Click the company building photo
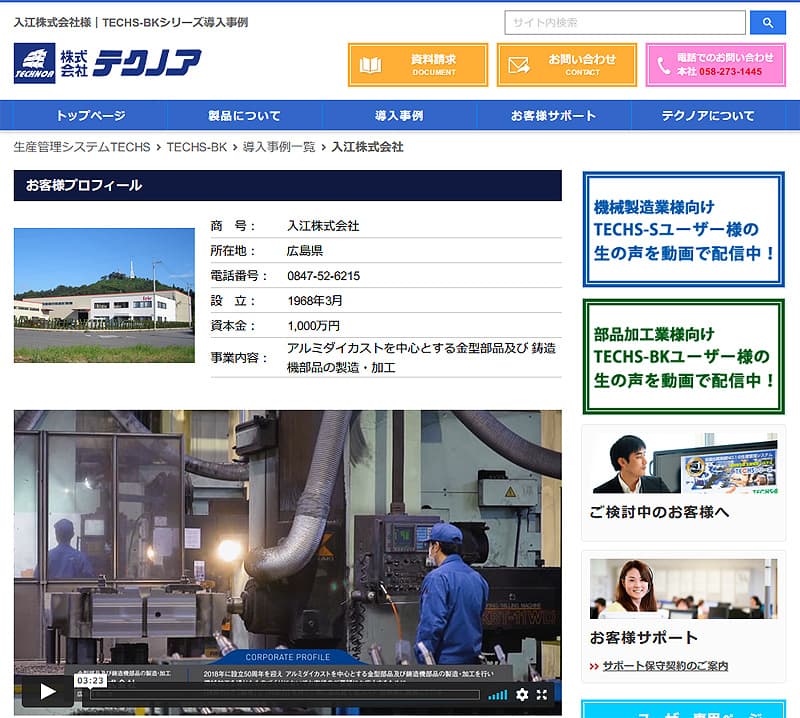The image size is (800, 718). (x=104, y=295)
